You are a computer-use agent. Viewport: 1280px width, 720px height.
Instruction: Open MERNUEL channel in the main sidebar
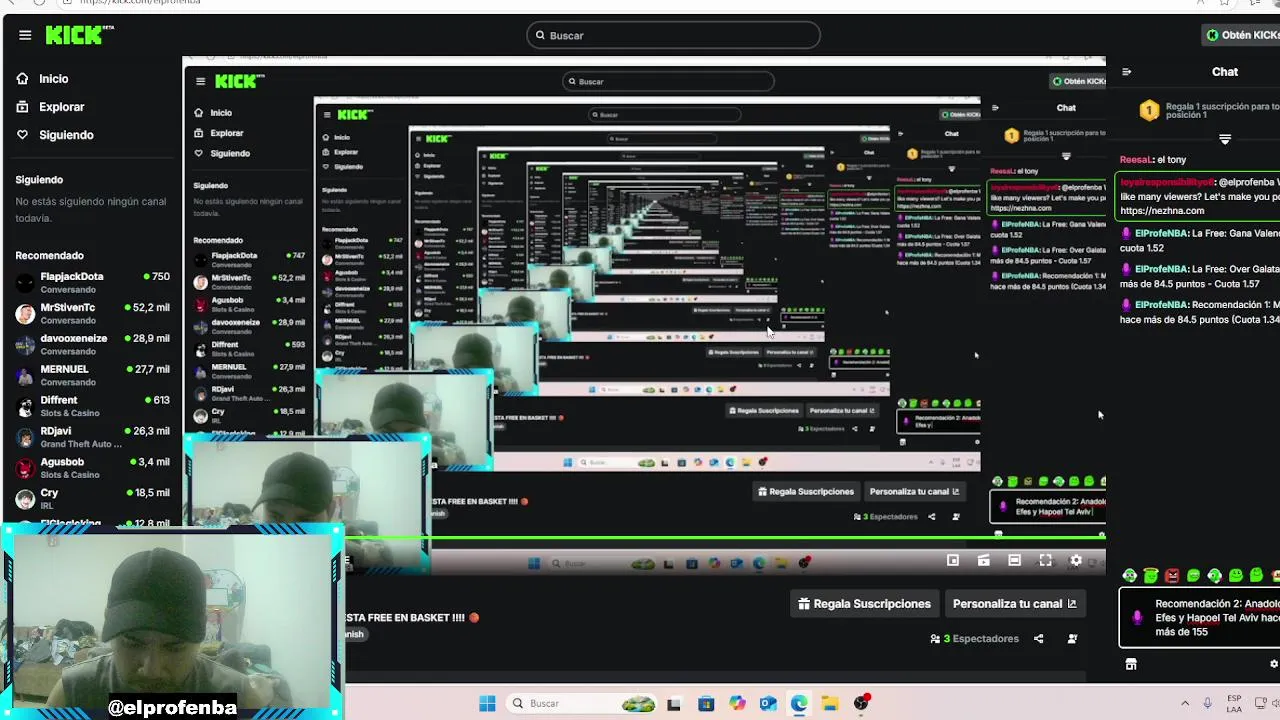[x=92, y=375]
